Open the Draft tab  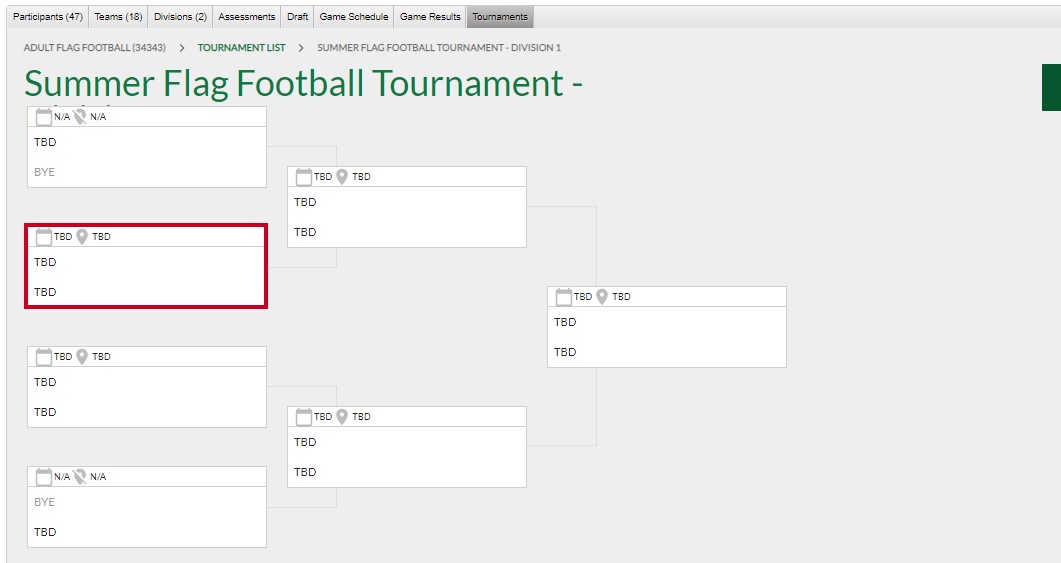298,17
